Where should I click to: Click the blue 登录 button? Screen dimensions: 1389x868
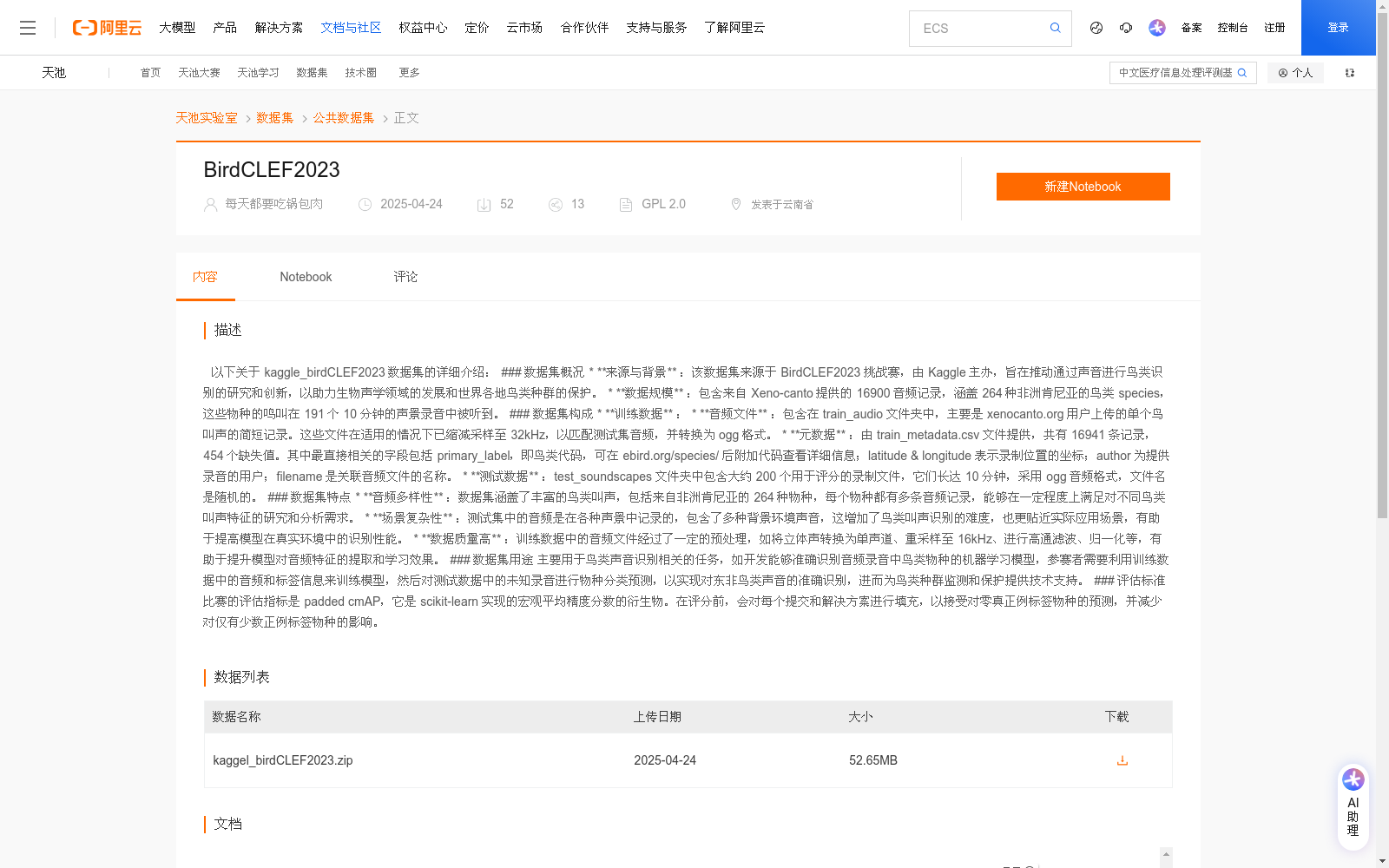point(1338,28)
